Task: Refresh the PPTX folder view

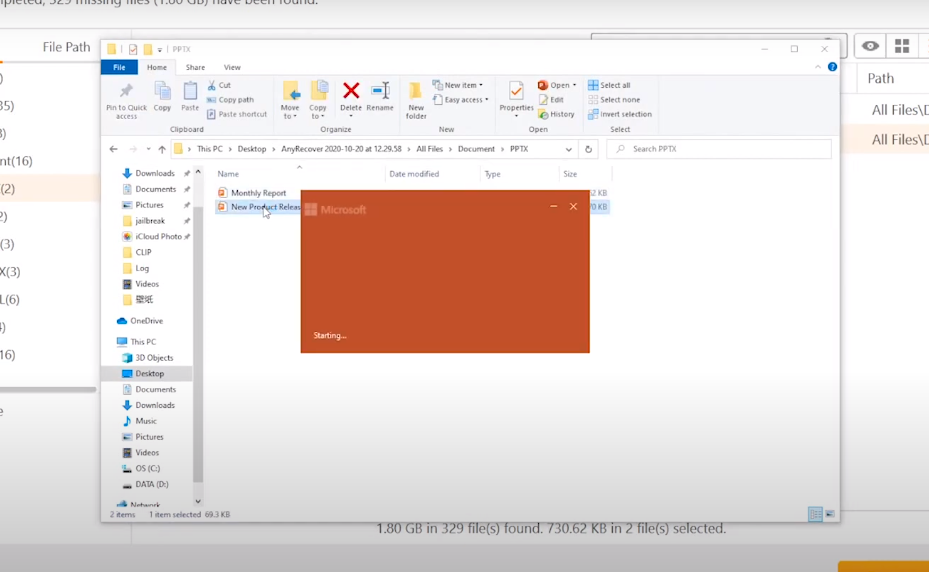Action: pos(588,149)
